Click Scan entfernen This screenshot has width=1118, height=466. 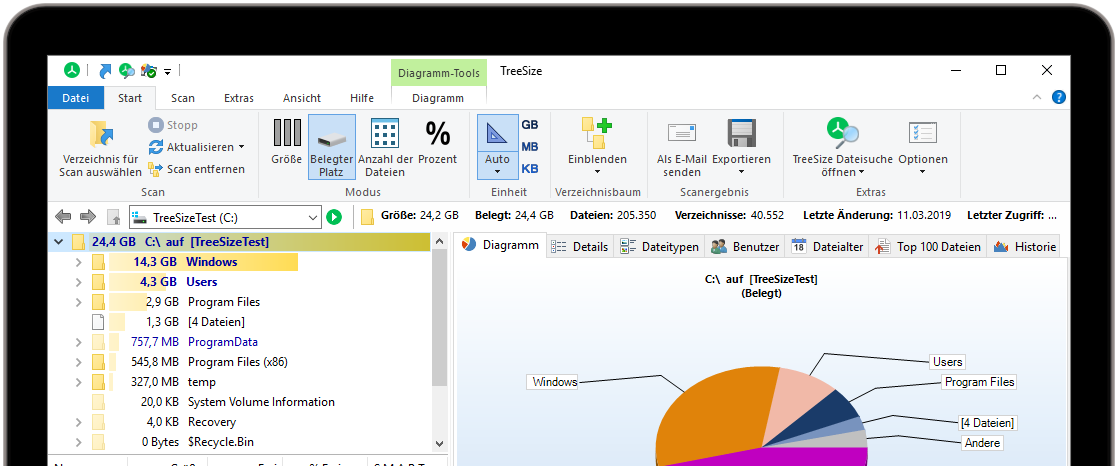[x=196, y=170]
